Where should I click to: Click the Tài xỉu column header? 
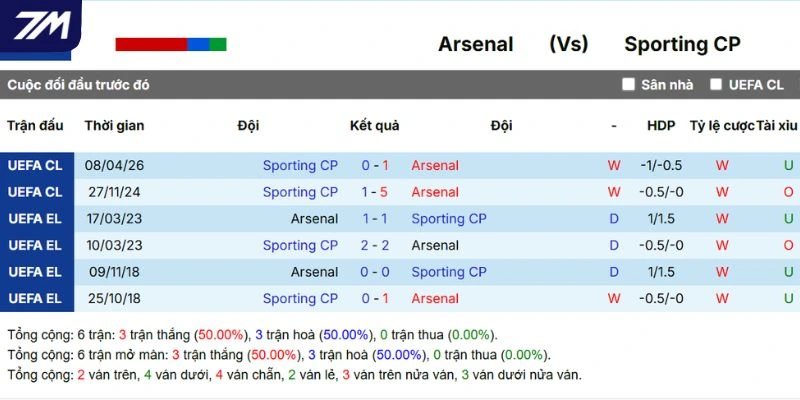point(777,126)
